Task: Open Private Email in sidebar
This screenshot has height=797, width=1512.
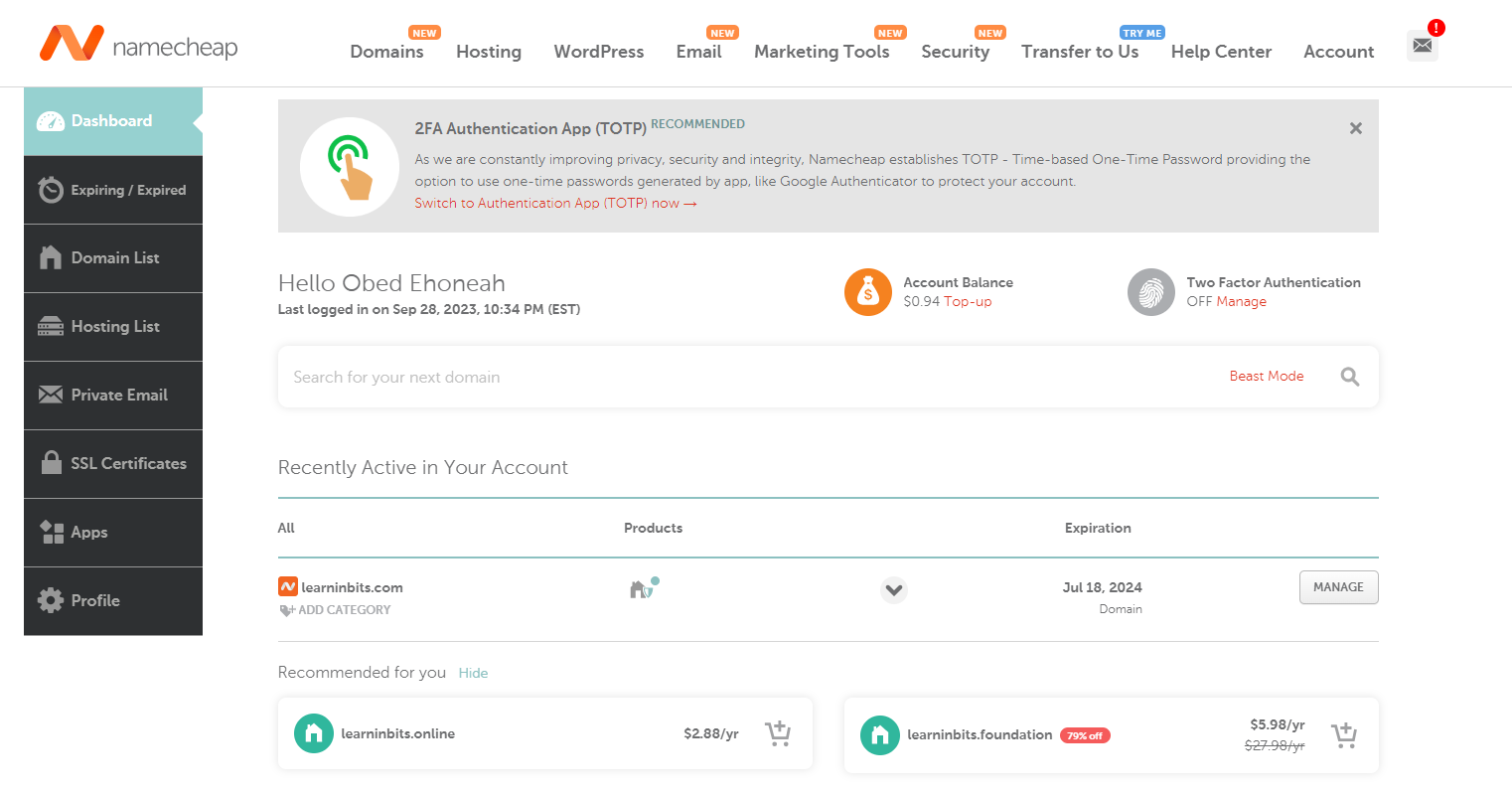Action: (113, 396)
